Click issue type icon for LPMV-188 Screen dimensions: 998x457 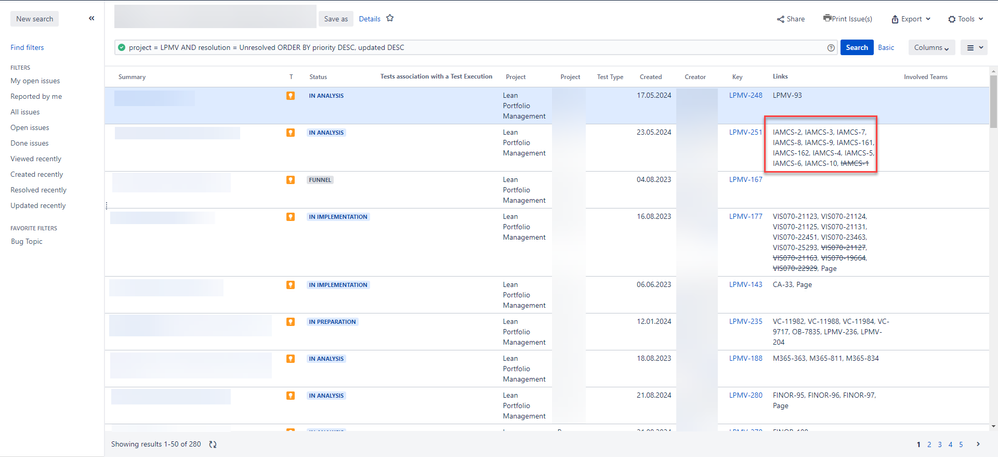click(x=291, y=359)
